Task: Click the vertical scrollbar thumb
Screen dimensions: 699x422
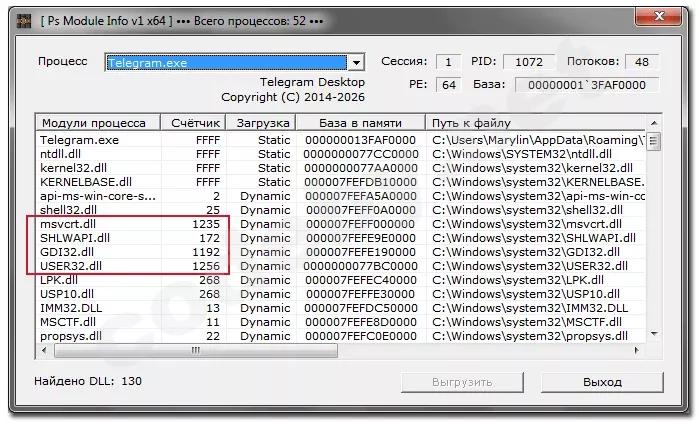Action: 654,141
